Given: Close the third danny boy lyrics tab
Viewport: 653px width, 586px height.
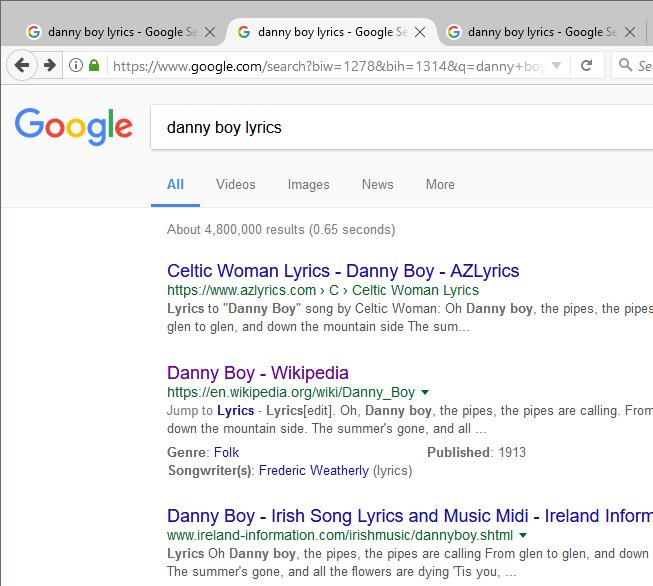Looking at the screenshot, I should coord(630,32).
